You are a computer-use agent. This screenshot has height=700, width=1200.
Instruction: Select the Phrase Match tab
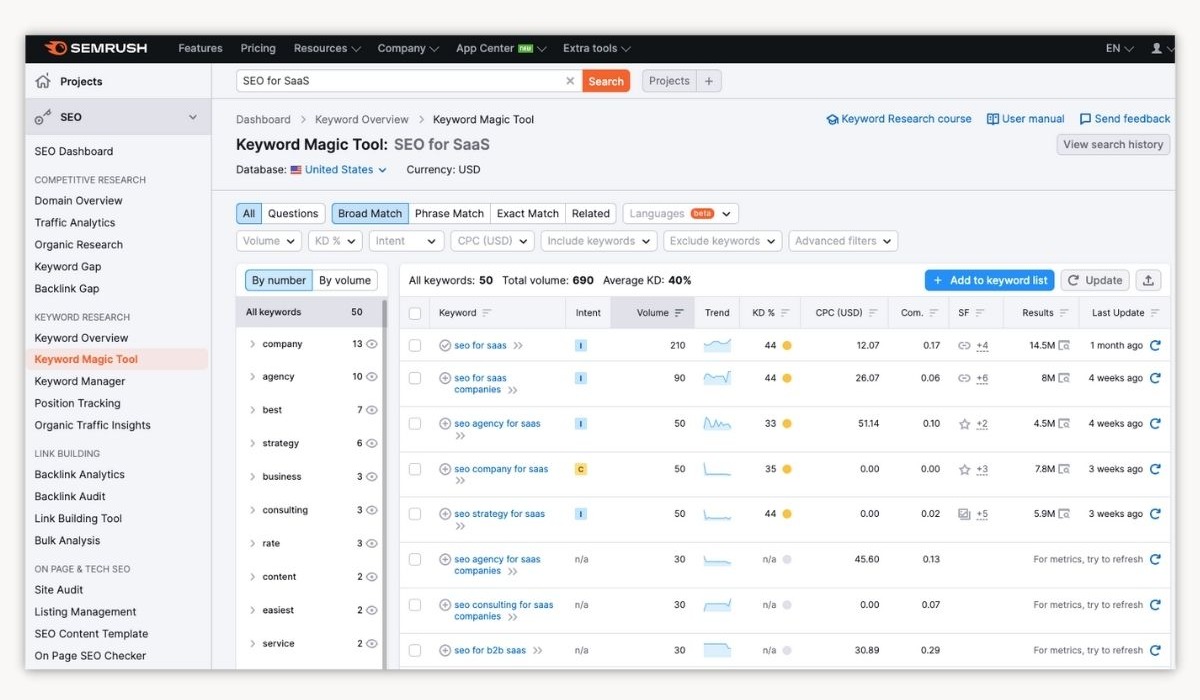click(x=449, y=213)
